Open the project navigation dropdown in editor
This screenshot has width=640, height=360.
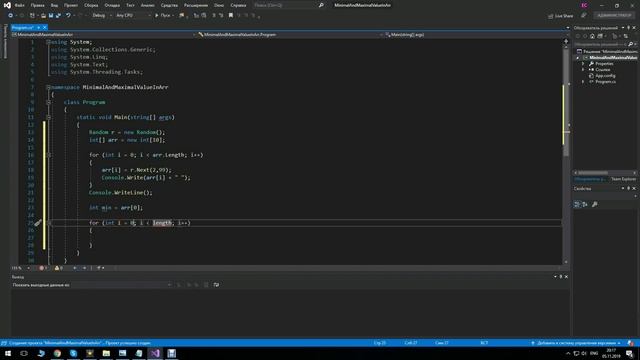click(x=104, y=35)
